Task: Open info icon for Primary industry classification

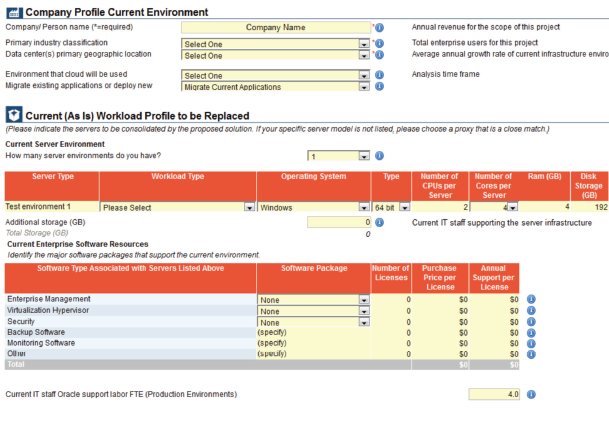Action: [x=379, y=43]
